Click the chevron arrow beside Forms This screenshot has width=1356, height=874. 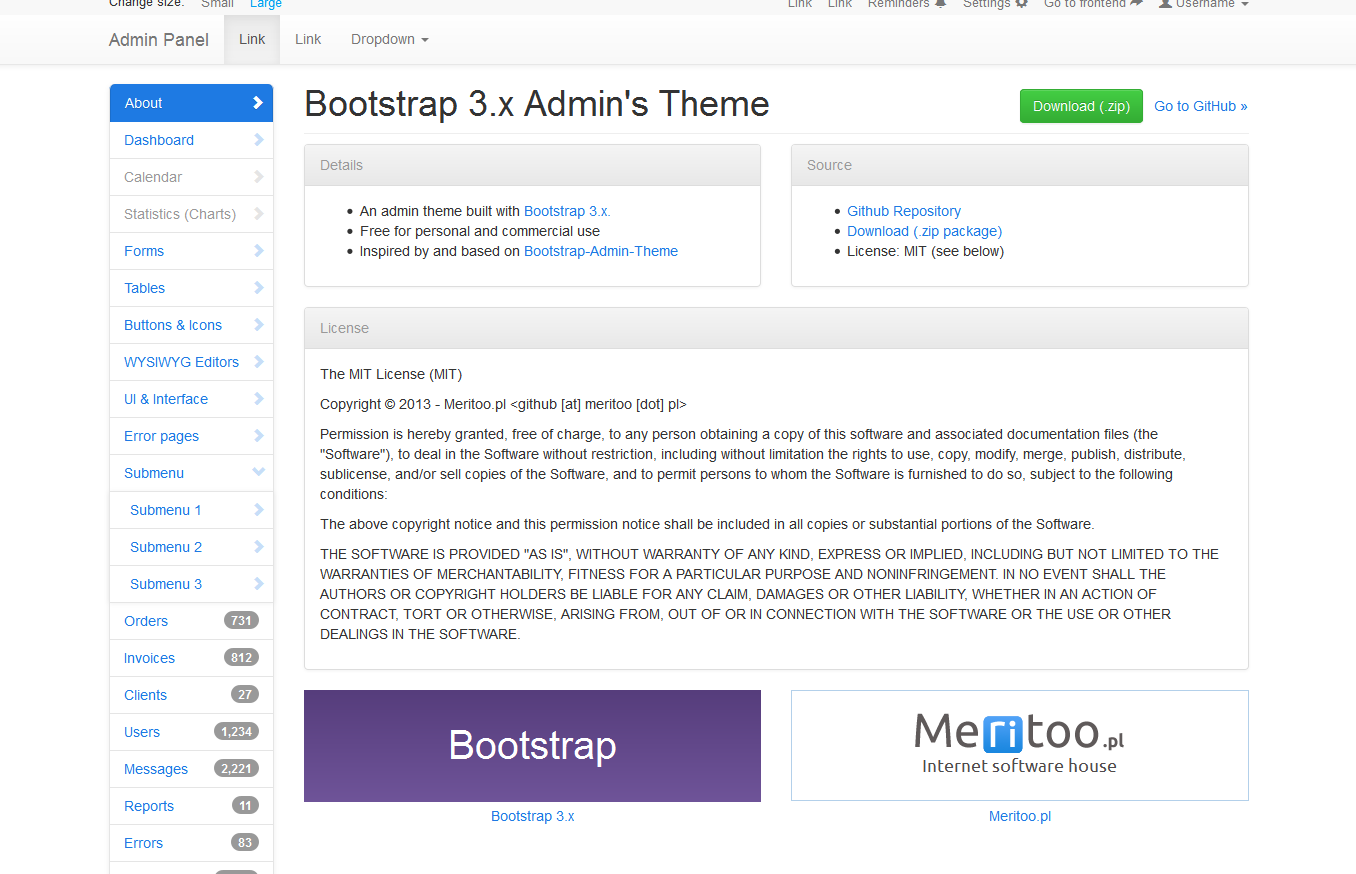pyautogui.click(x=258, y=251)
